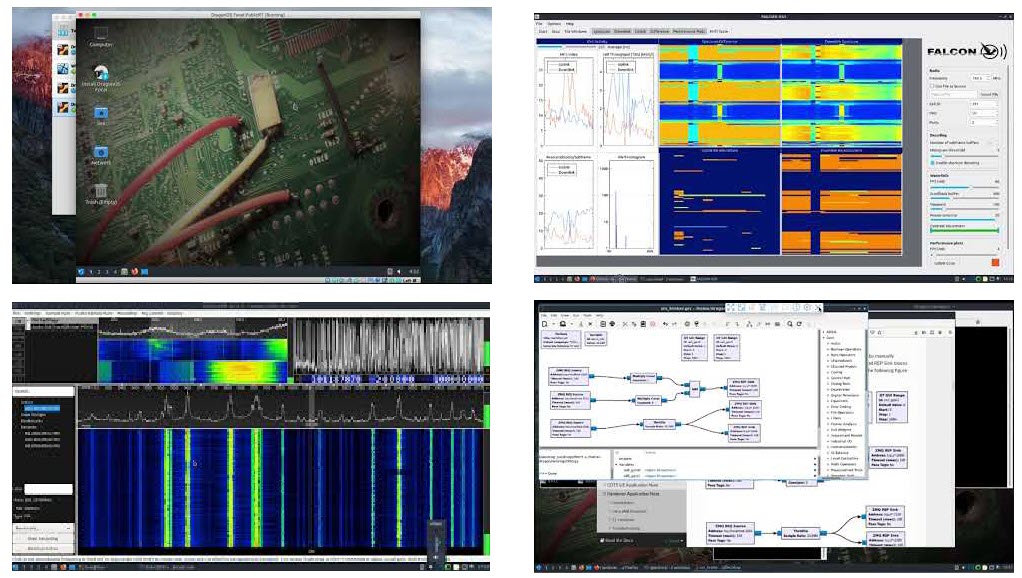Open the Edit menu in GNU Radio Companion

click(554, 315)
